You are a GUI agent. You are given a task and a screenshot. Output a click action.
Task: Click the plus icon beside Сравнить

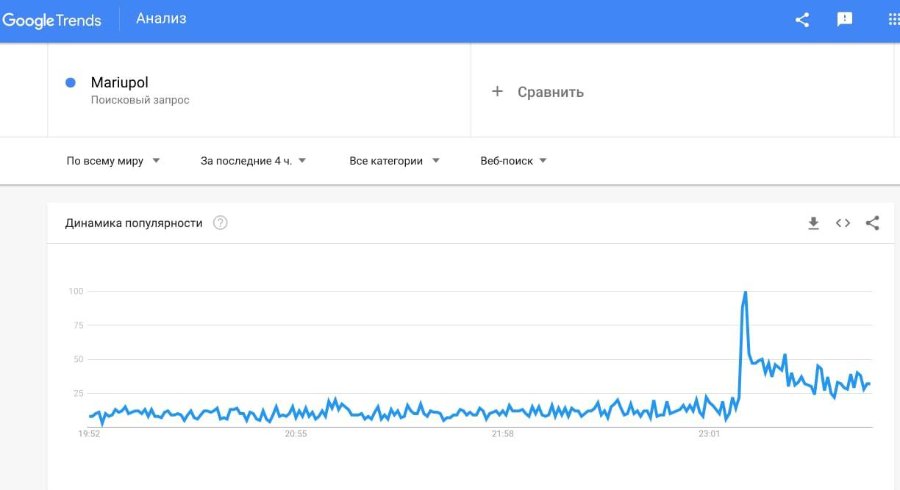(497, 92)
